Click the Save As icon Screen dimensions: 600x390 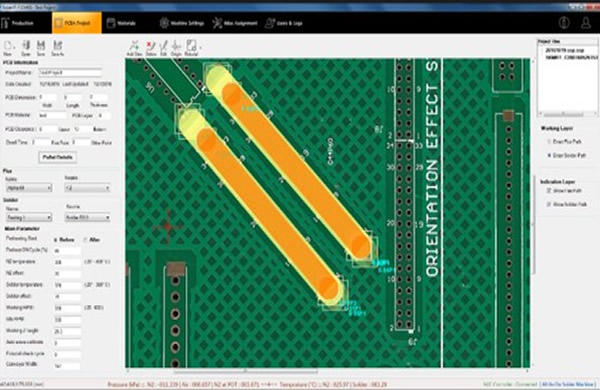[x=57, y=46]
